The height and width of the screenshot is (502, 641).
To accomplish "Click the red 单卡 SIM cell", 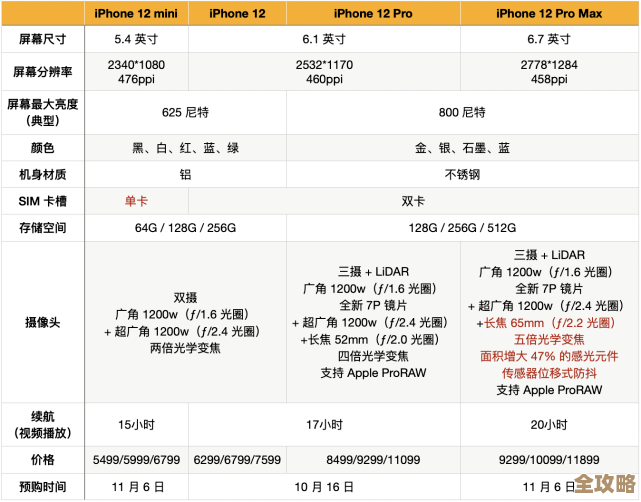I will [136, 201].
